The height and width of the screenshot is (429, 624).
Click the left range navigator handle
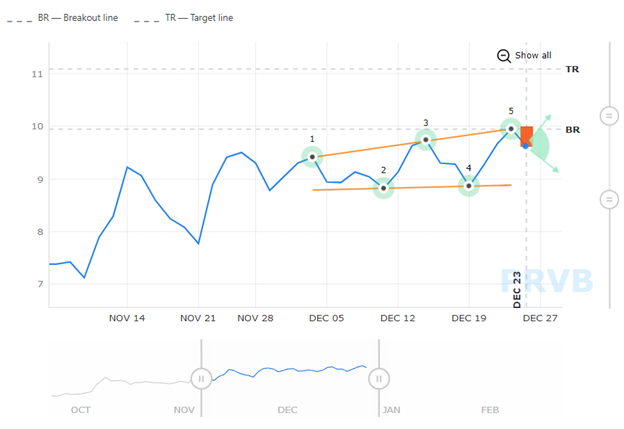201,379
